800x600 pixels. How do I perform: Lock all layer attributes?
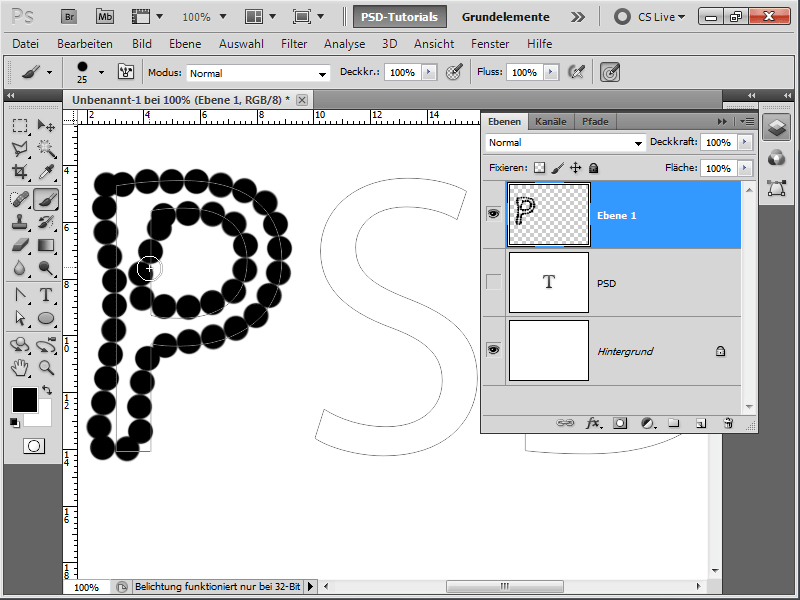pyautogui.click(x=593, y=167)
